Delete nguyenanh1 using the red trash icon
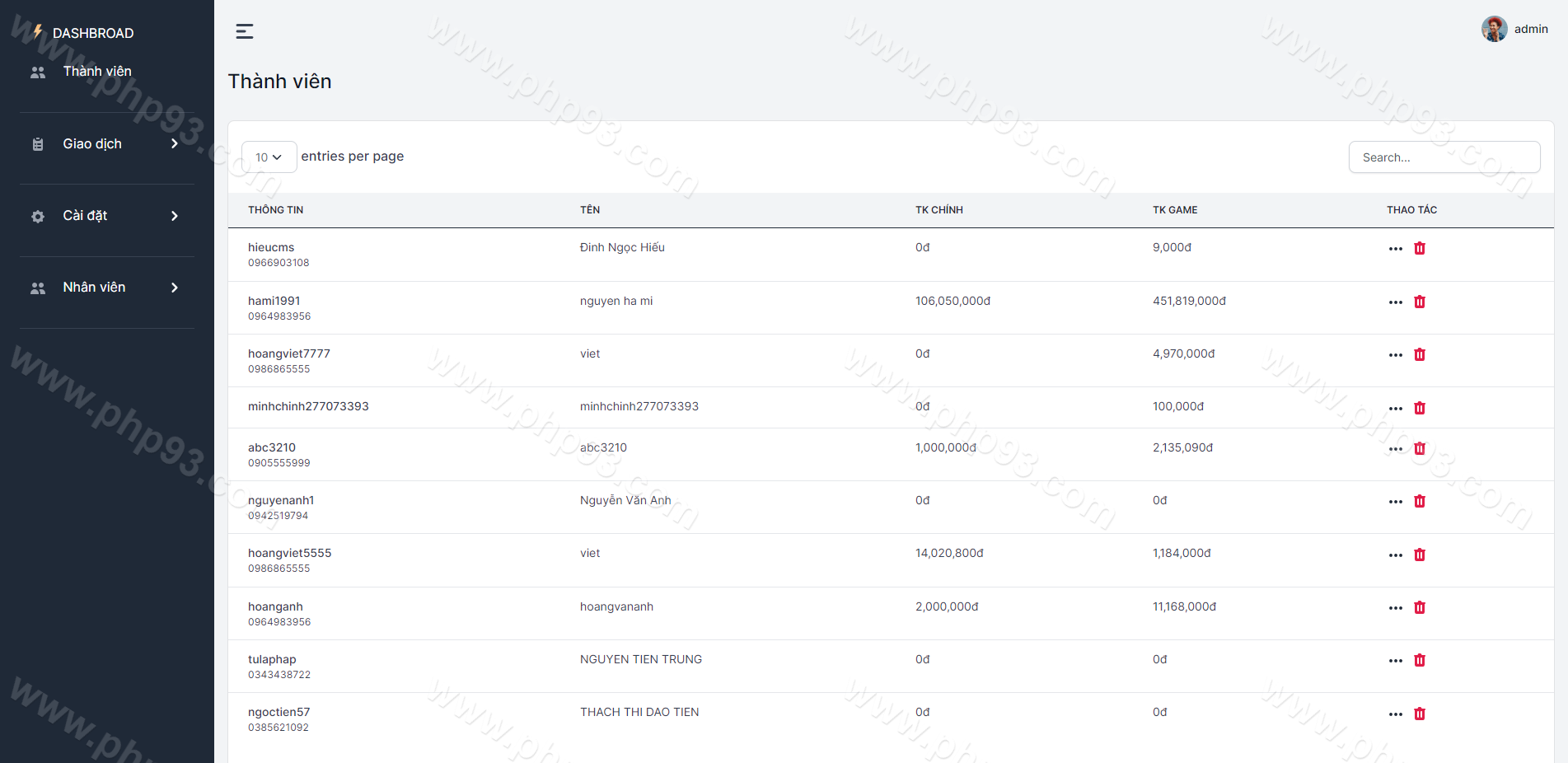The image size is (1568, 763). point(1419,501)
